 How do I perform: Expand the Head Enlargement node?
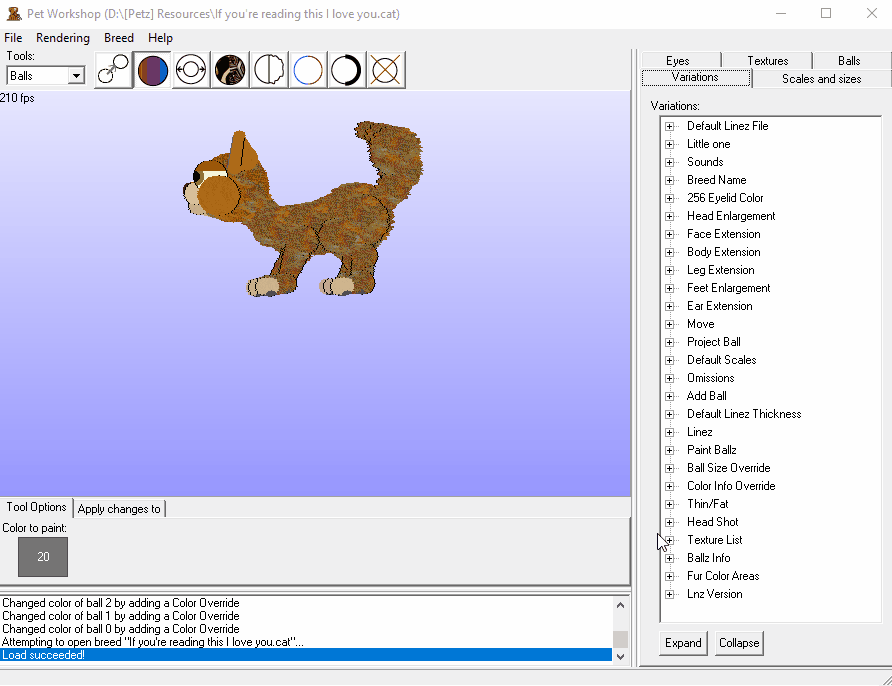pos(670,216)
